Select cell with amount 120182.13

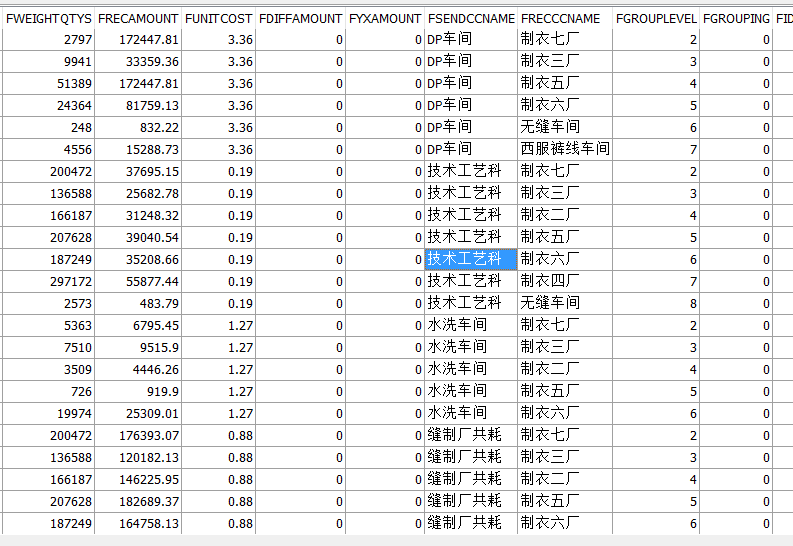(138, 458)
